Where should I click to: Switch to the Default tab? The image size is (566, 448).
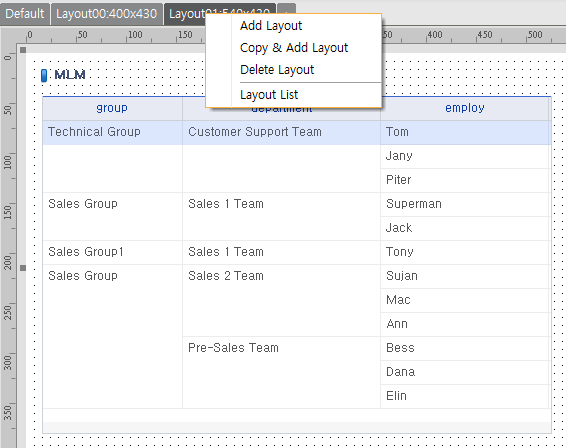coord(25,14)
